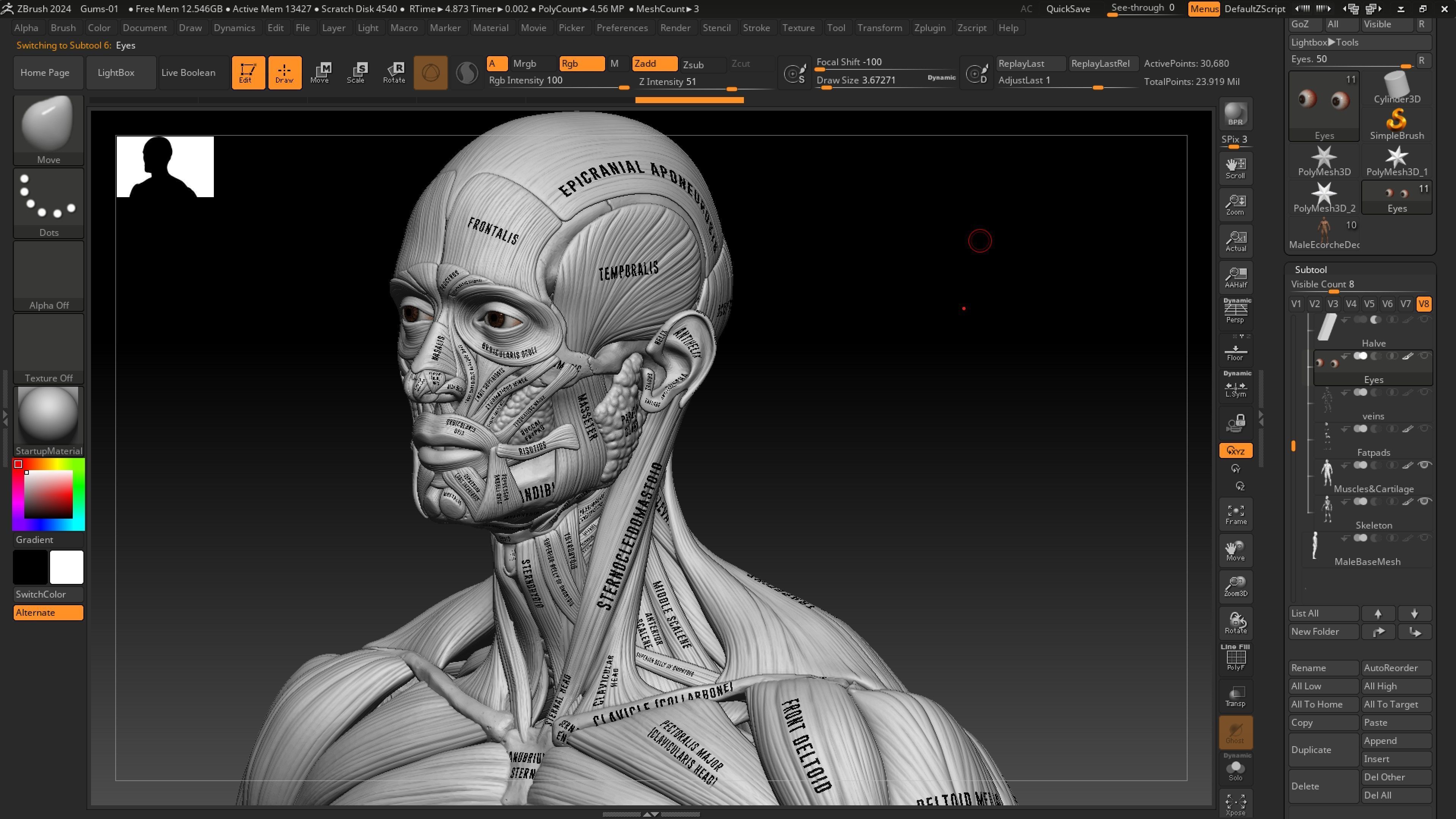Viewport: 1456px width, 819px height.
Task: Select the SimpleBrush tool
Action: click(1396, 124)
